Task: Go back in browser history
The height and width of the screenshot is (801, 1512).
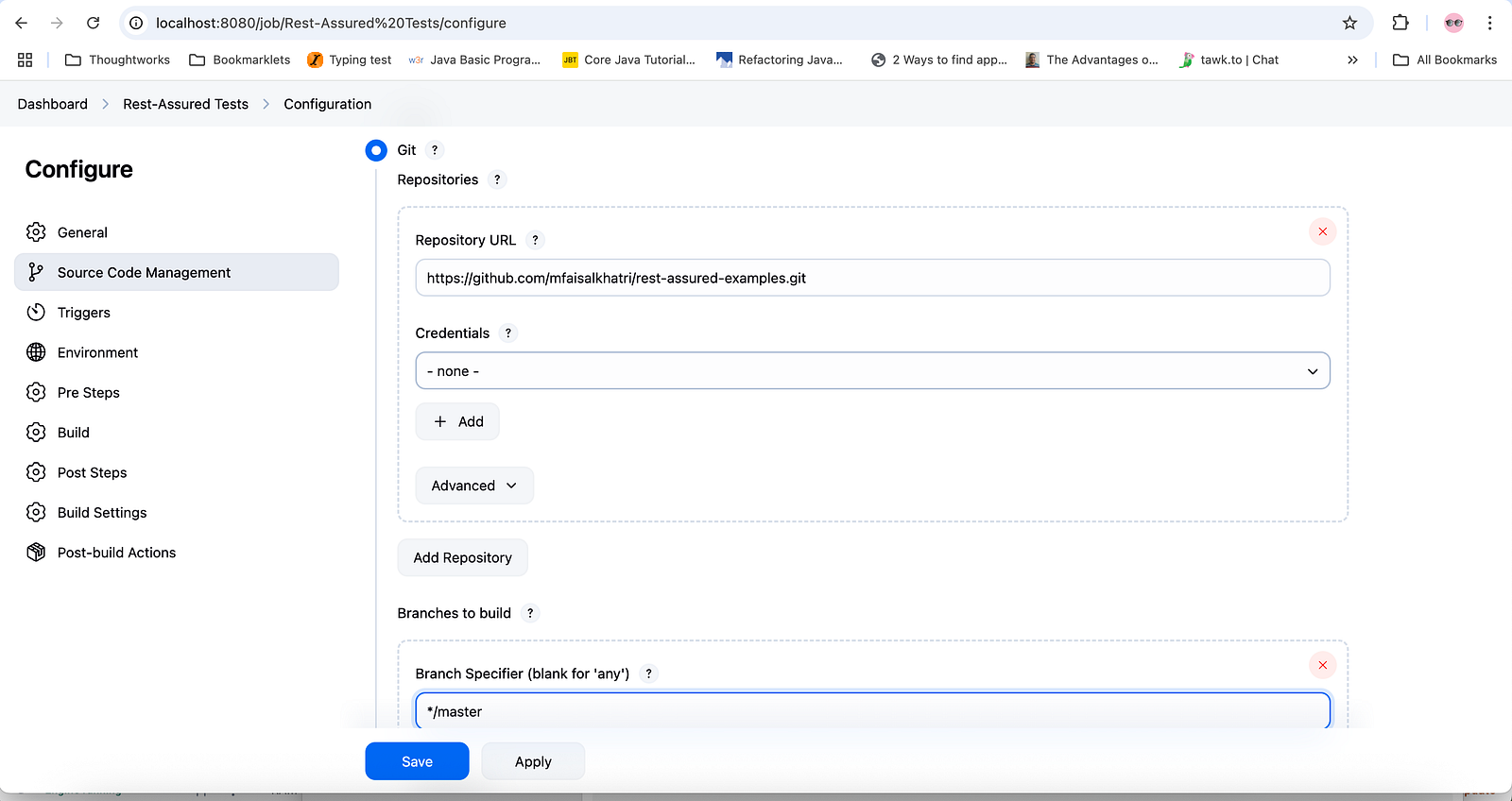Action: click(22, 23)
